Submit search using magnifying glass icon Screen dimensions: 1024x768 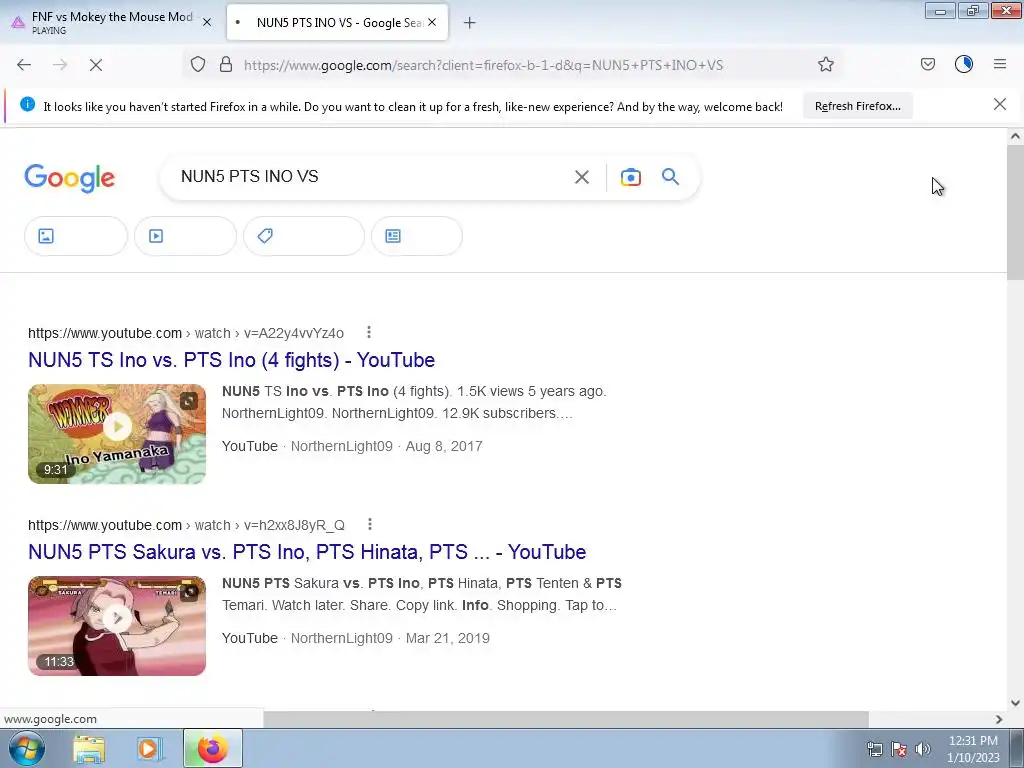click(670, 176)
